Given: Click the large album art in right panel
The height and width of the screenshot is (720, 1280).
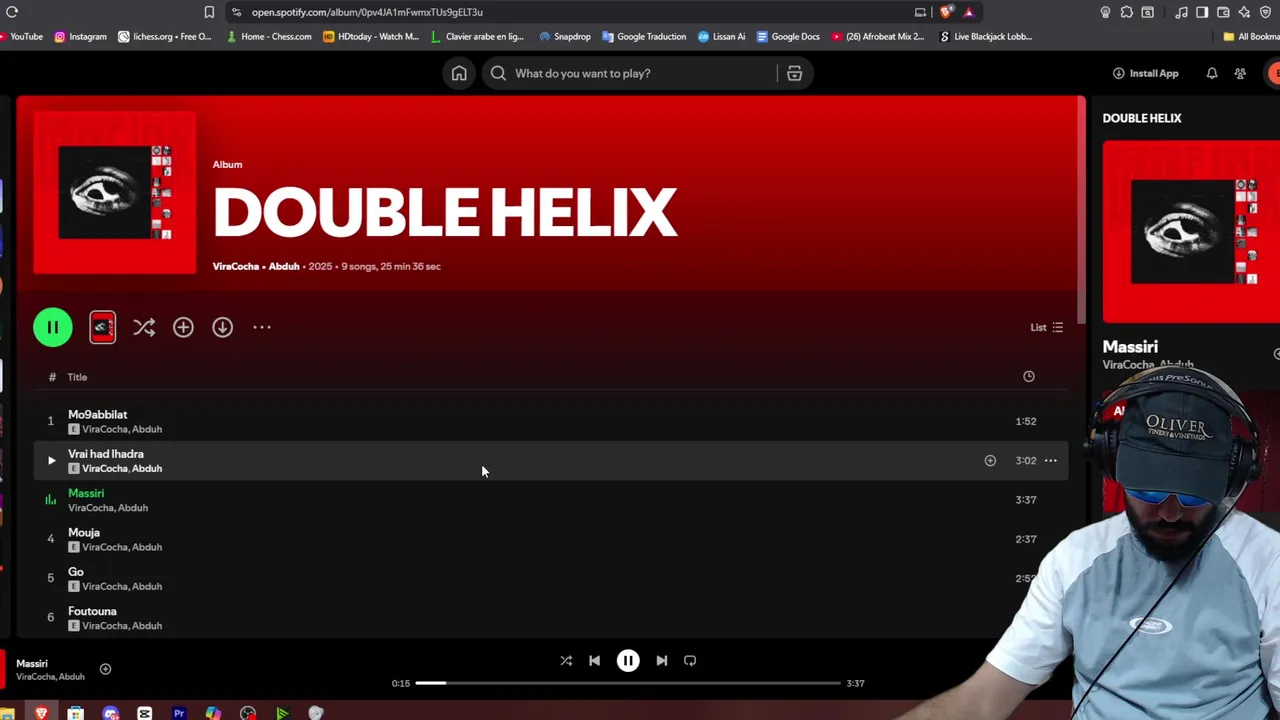Looking at the screenshot, I should click(1190, 232).
